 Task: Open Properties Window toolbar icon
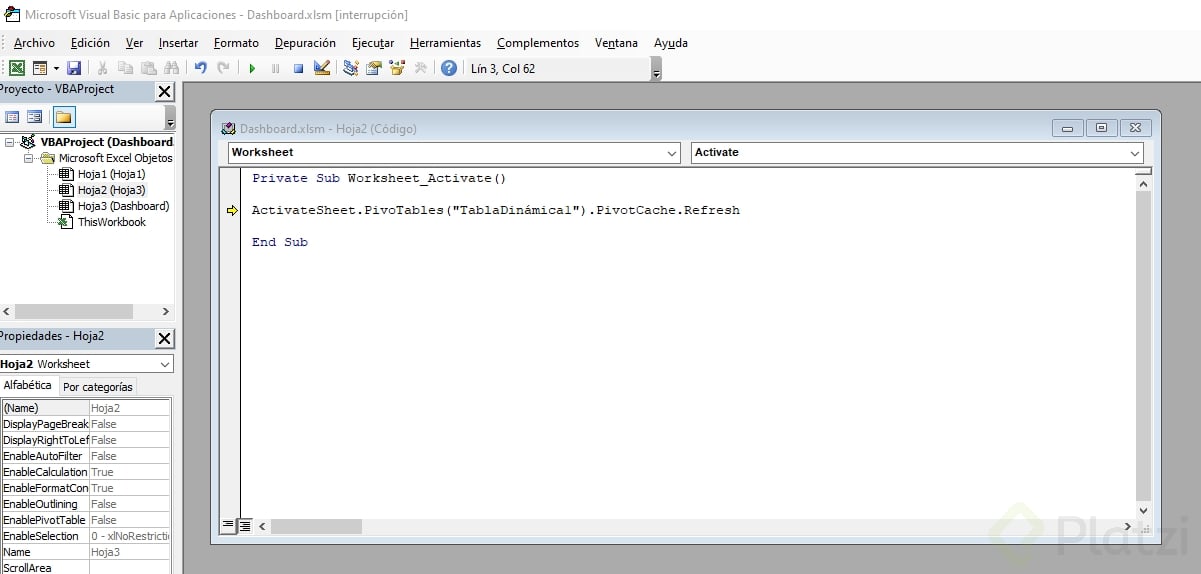pyautogui.click(x=374, y=68)
